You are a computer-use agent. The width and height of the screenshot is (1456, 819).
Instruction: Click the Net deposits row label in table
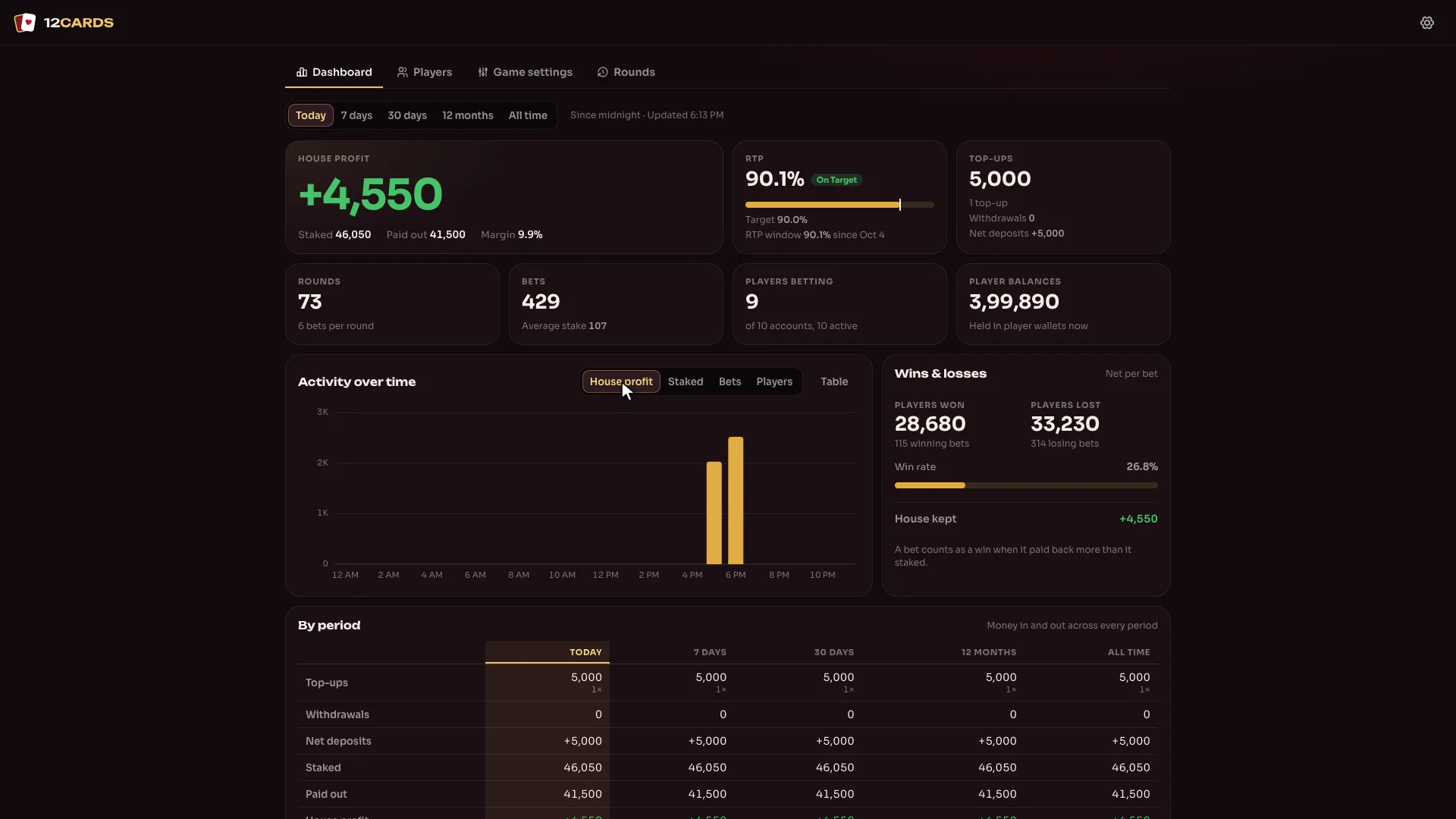pos(338,741)
